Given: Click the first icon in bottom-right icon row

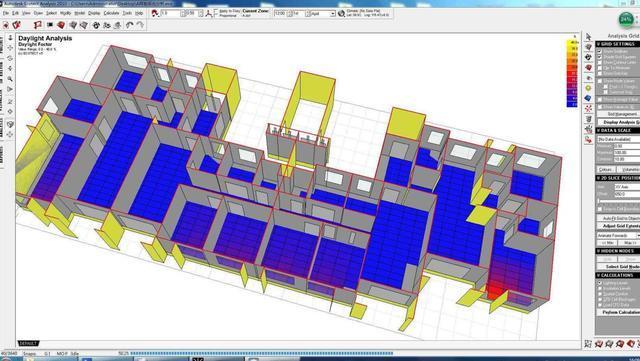Looking at the screenshot, I should [x=588, y=344].
